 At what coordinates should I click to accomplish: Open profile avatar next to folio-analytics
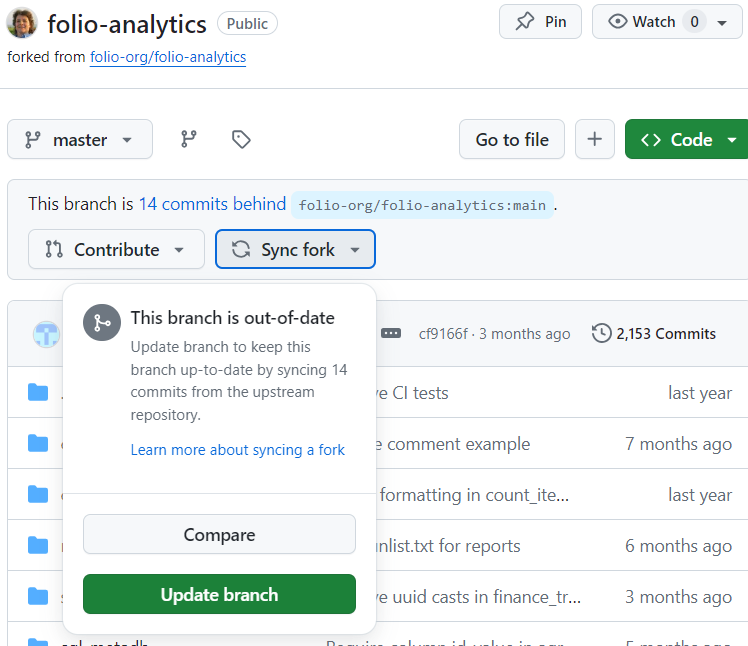[x=21, y=22]
